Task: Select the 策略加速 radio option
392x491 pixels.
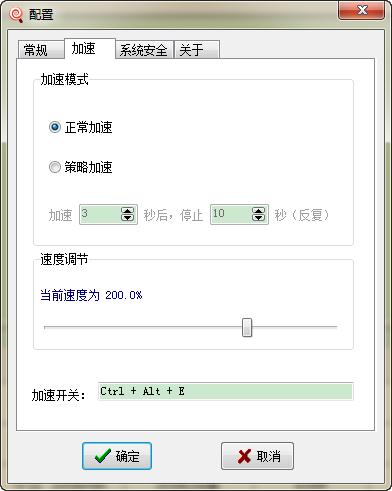Action: pyautogui.click(x=55, y=167)
